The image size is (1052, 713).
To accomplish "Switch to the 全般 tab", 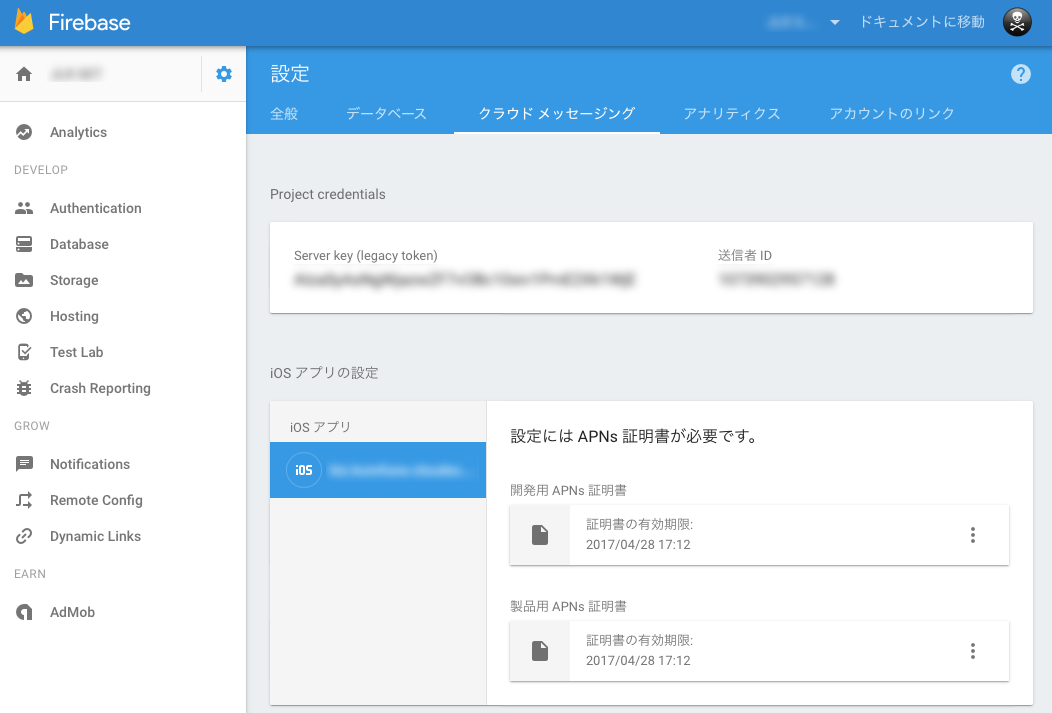I will pos(284,113).
